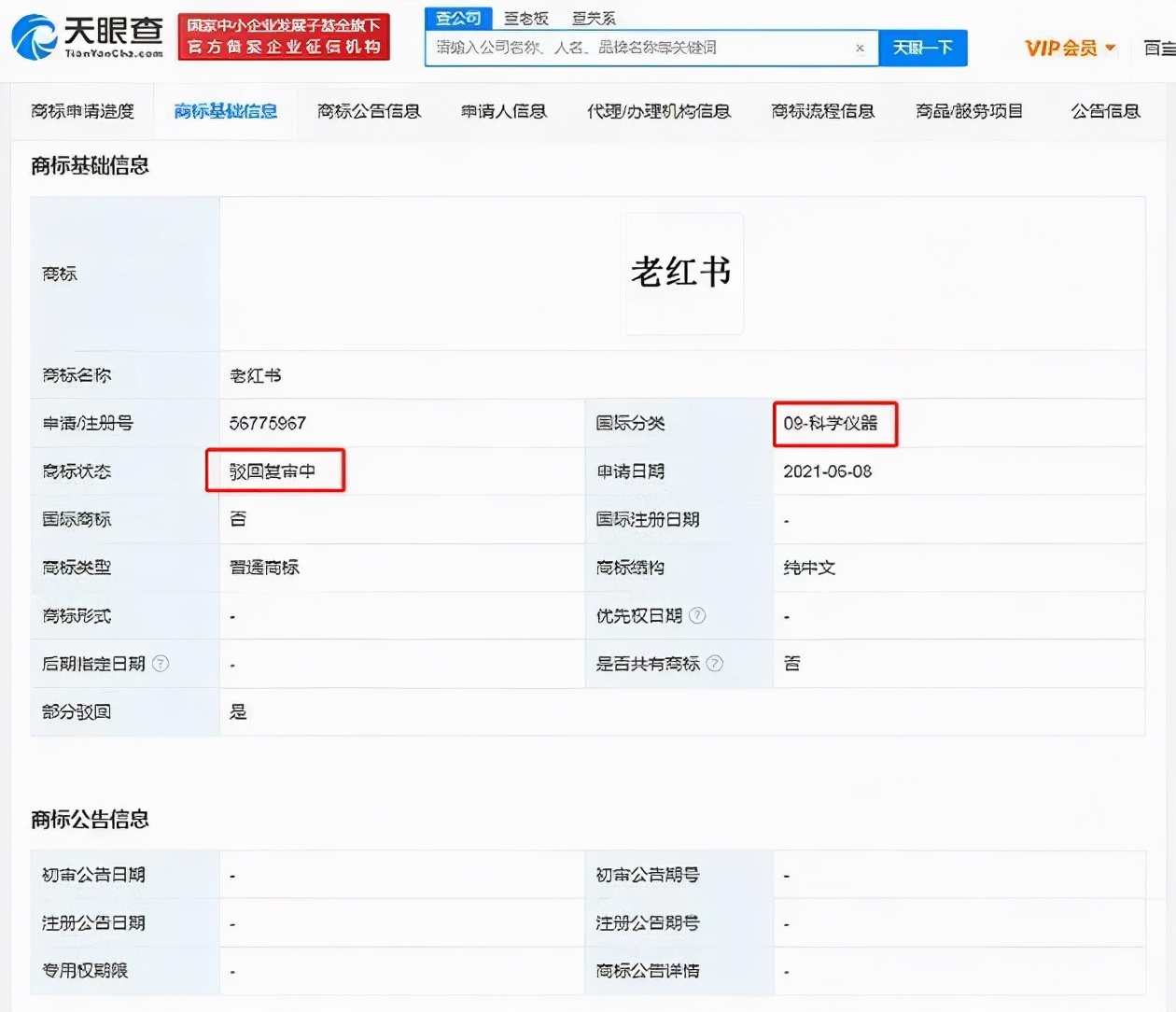
Task: Click the VIP会员 crown-colored label
Action: [1060, 48]
